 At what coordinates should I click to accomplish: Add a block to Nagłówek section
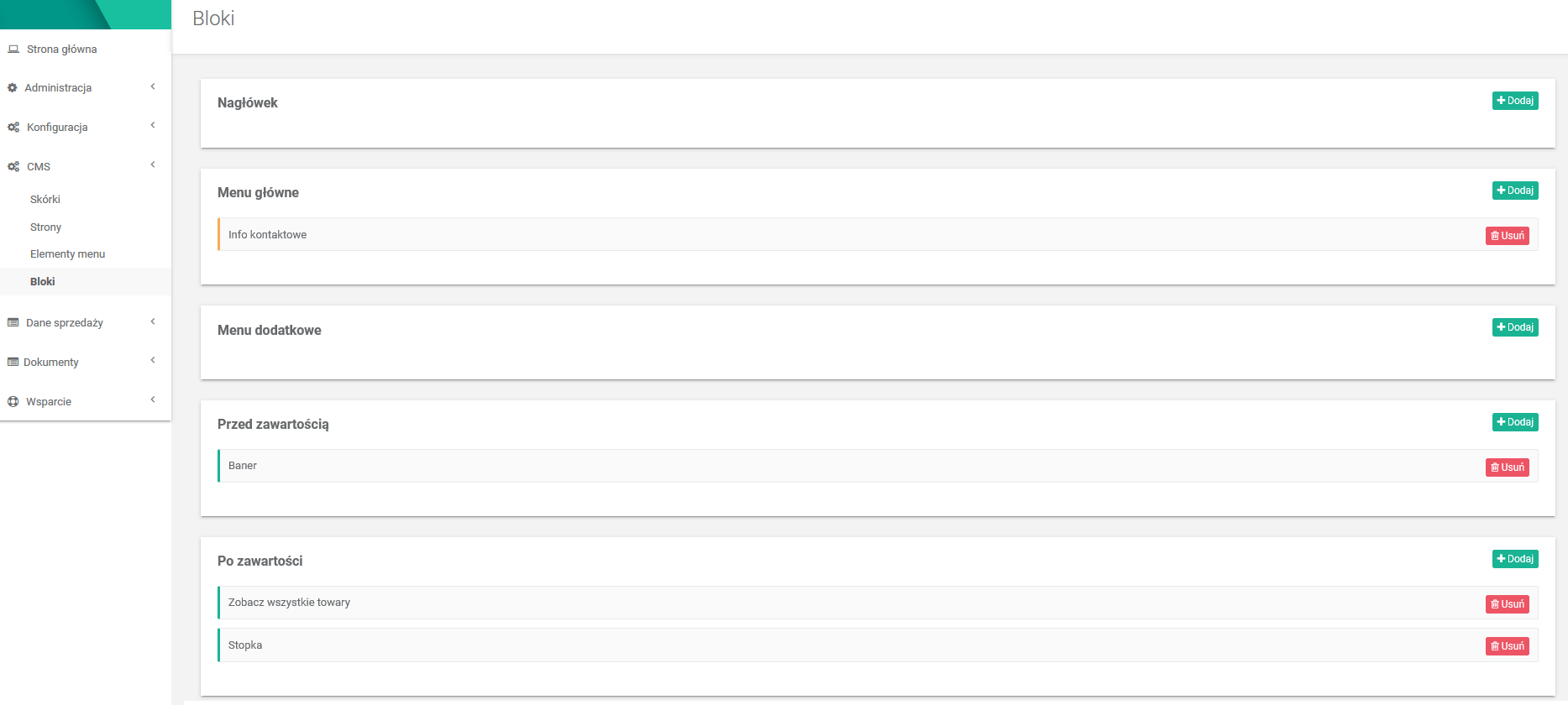[x=1514, y=101]
